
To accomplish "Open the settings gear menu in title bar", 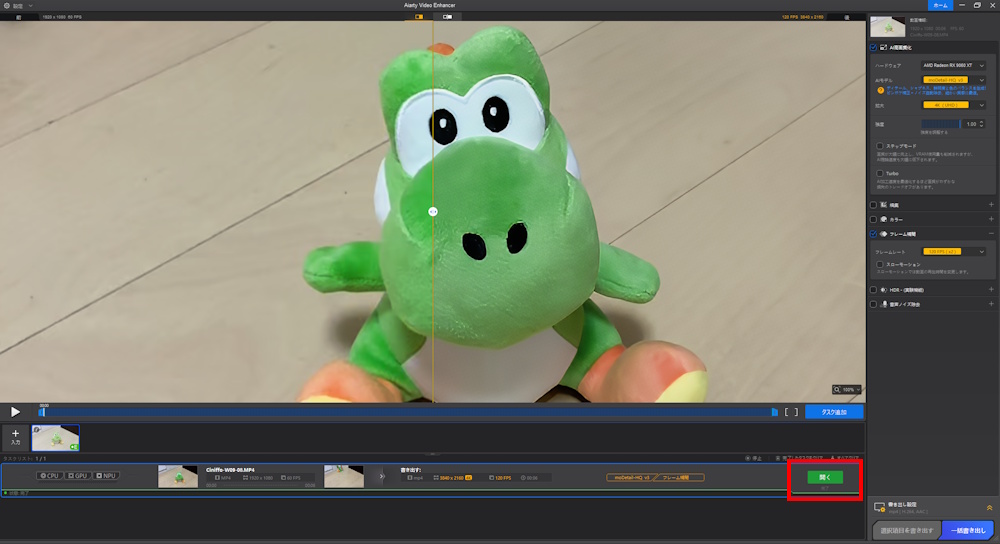I will tap(7, 6).
